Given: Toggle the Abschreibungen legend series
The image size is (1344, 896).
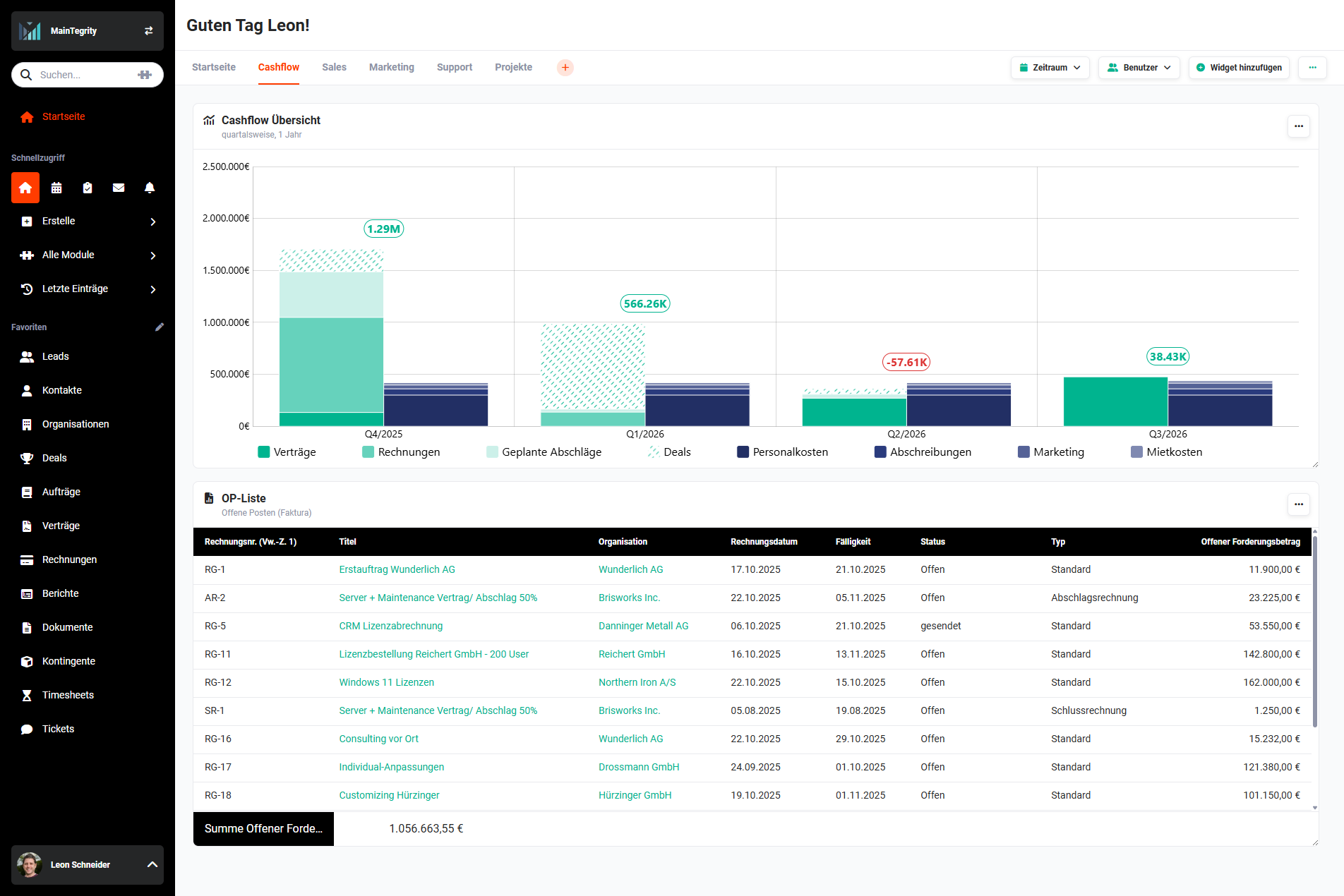Looking at the screenshot, I should [923, 452].
